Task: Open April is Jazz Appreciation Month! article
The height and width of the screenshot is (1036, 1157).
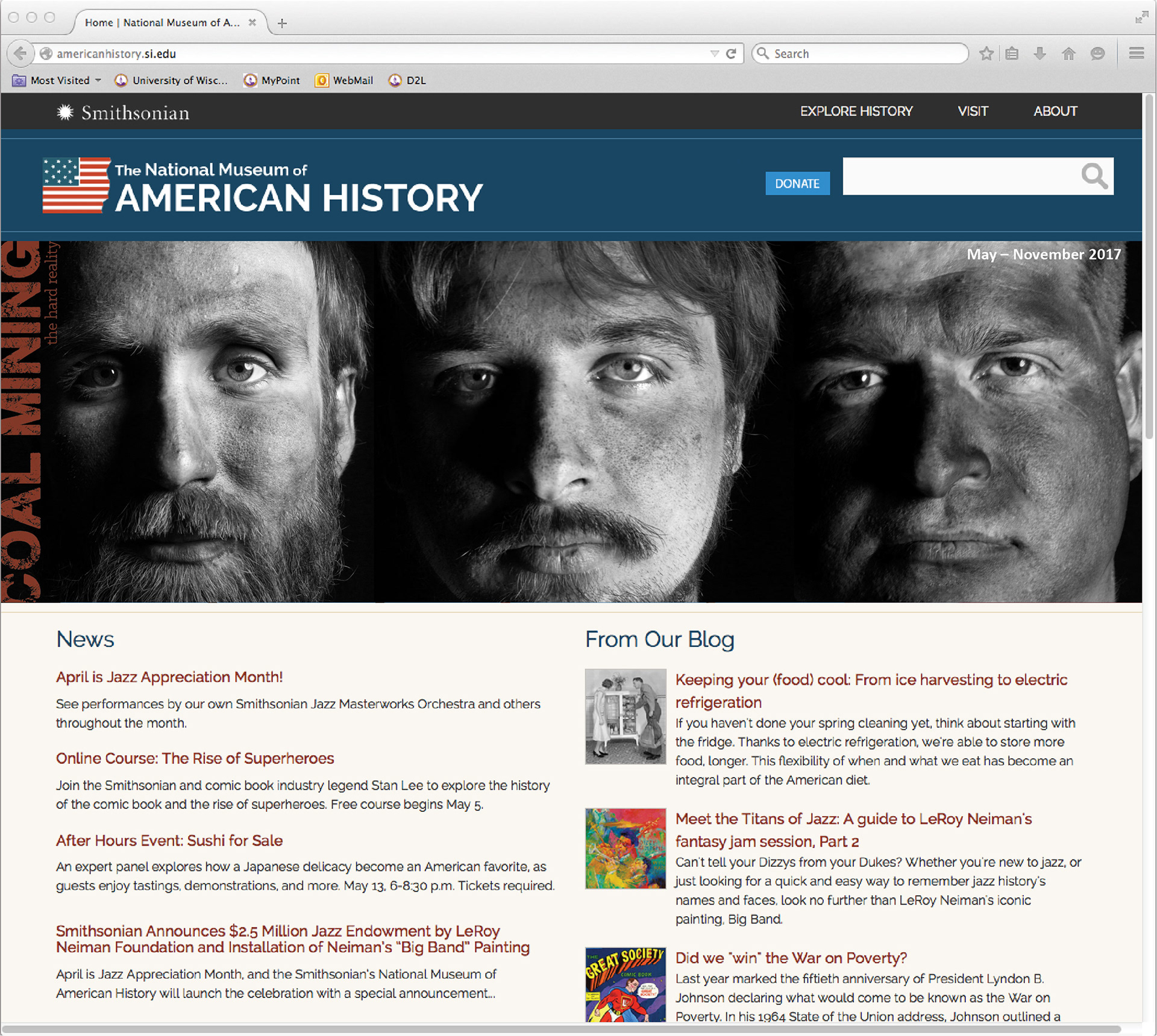Action: pyautogui.click(x=169, y=677)
